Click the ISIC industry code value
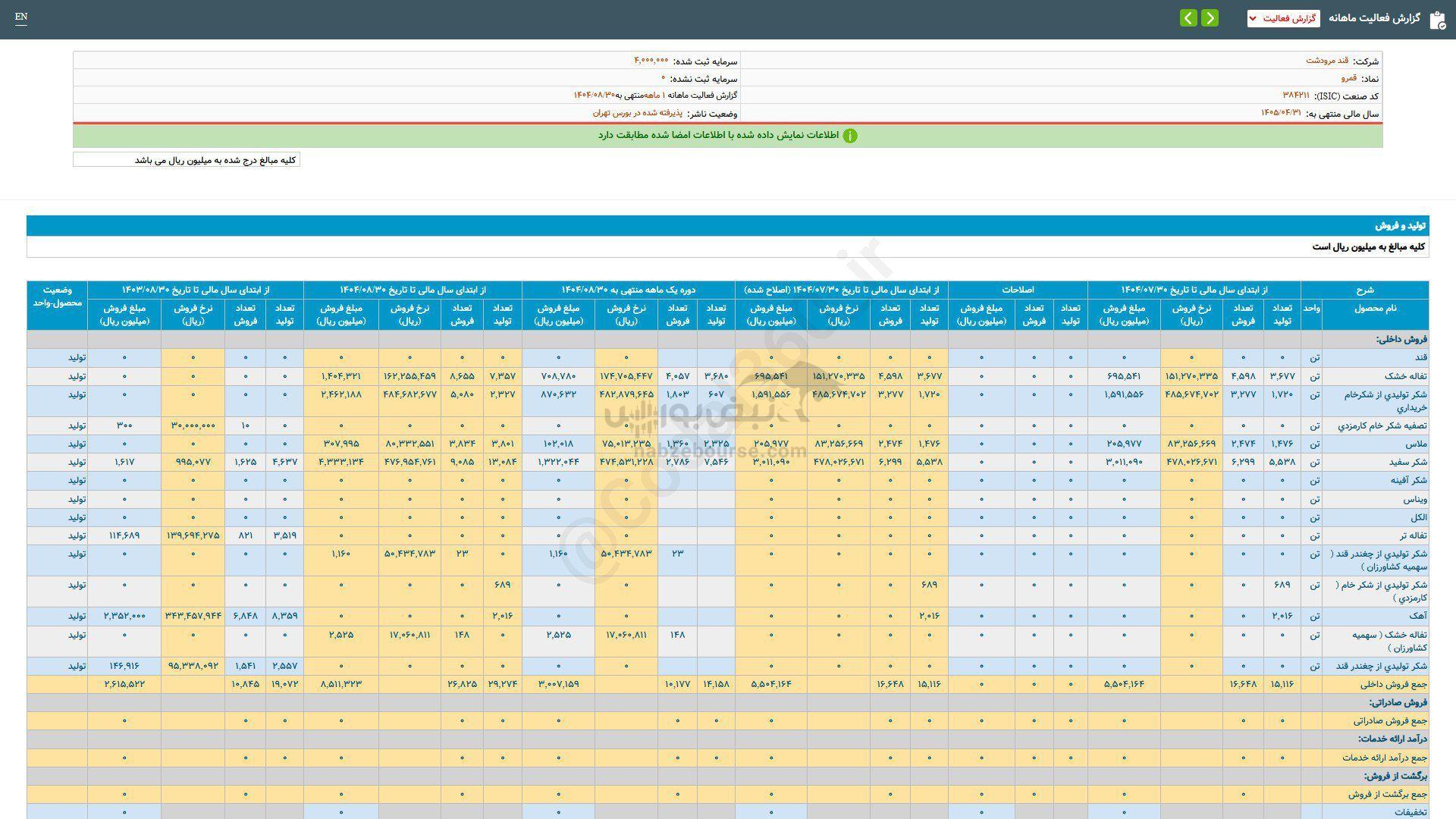The height and width of the screenshot is (819, 1456). [x=1295, y=96]
